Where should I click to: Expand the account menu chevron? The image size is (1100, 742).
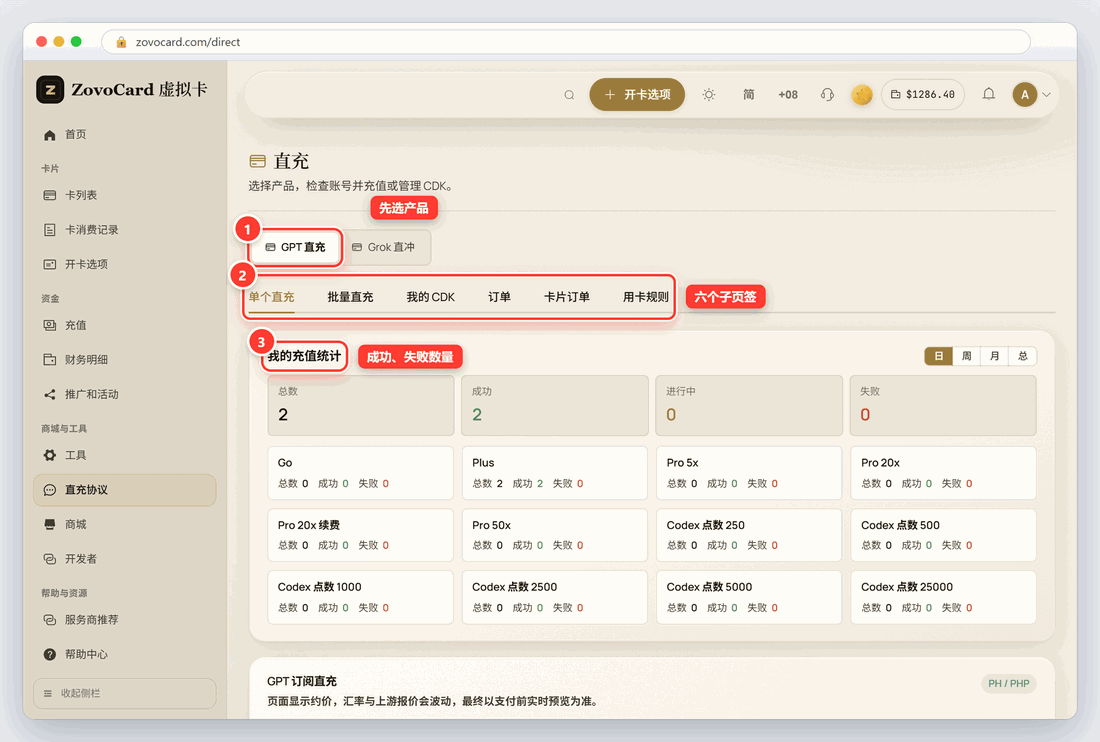click(x=1046, y=95)
